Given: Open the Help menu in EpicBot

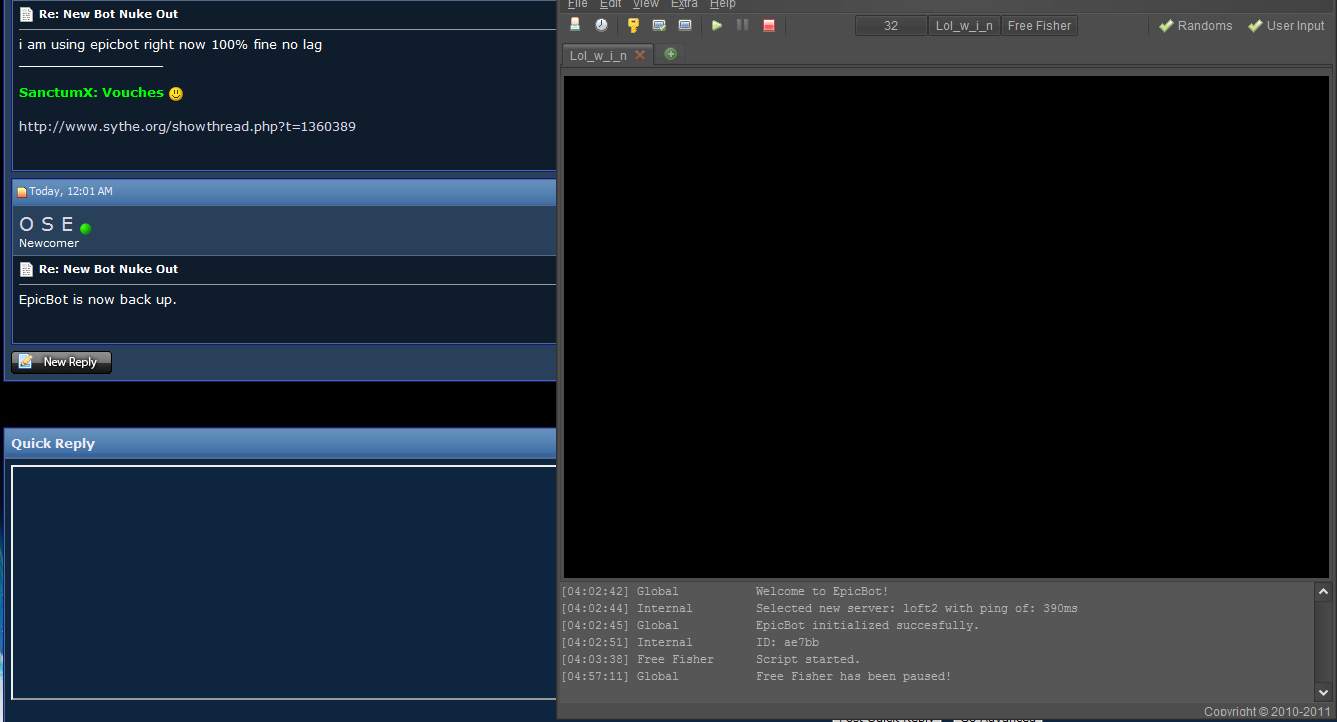Looking at the screenshot, I should click(x=722, y=4).
